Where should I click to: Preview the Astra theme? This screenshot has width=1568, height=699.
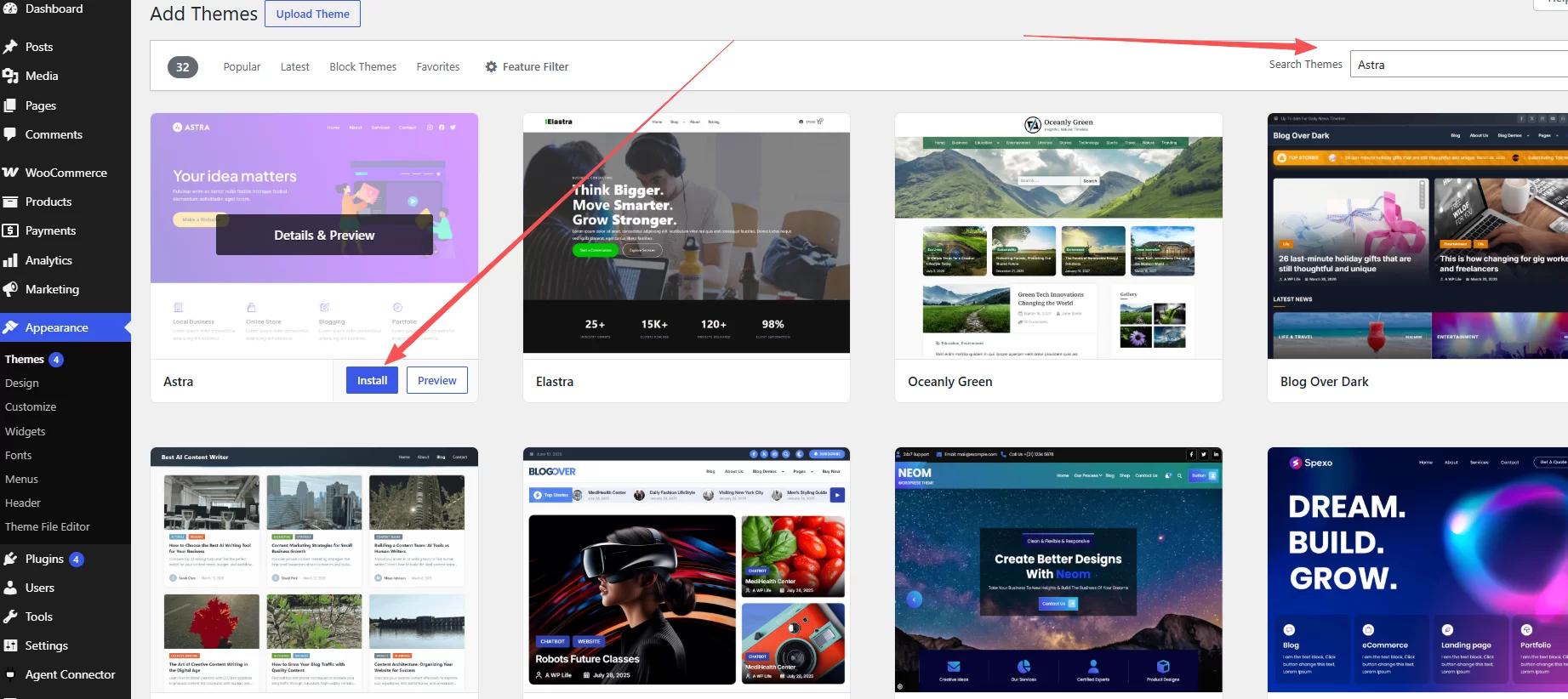point(437,380)
